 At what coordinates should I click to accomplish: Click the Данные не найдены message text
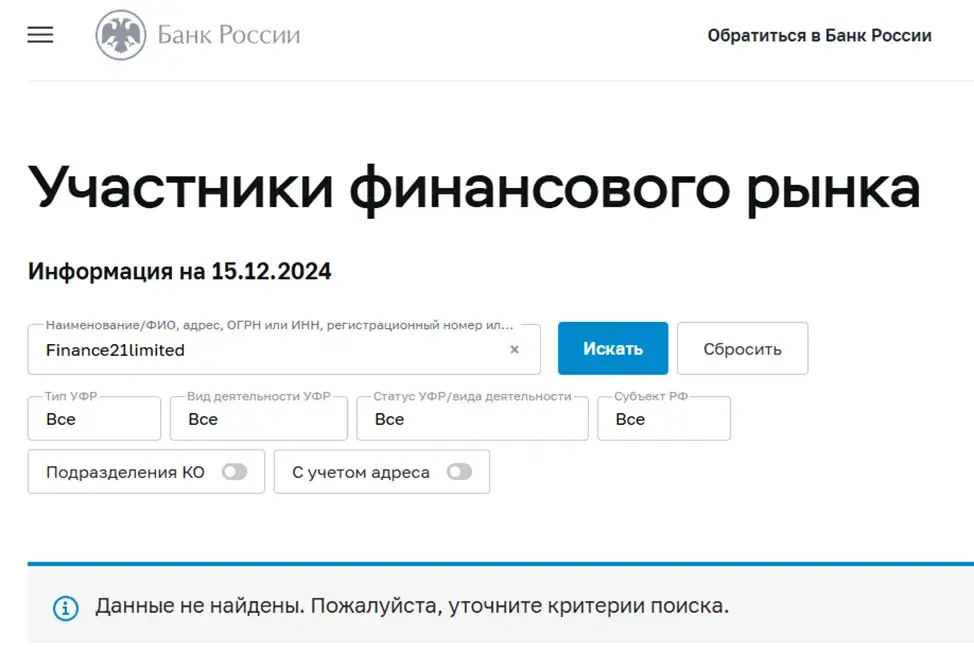click(x=412, y=606)
